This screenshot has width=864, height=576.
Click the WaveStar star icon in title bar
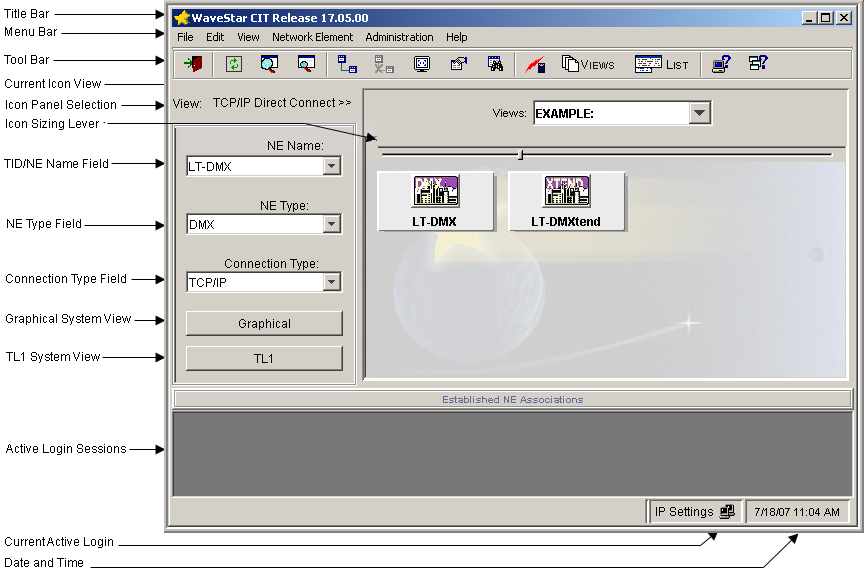(182, 18)
